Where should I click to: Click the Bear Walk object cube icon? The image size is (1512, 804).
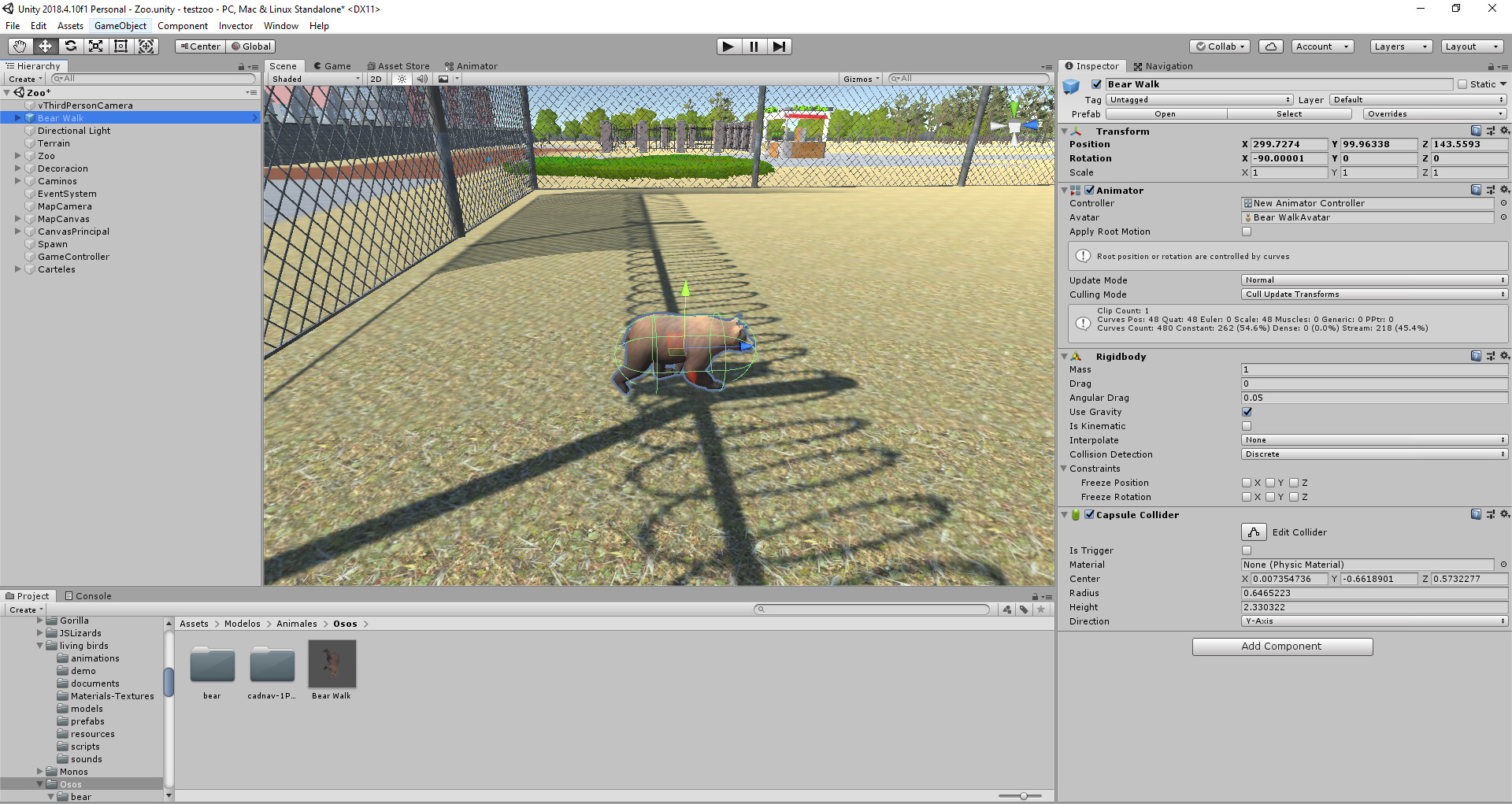1072,87
